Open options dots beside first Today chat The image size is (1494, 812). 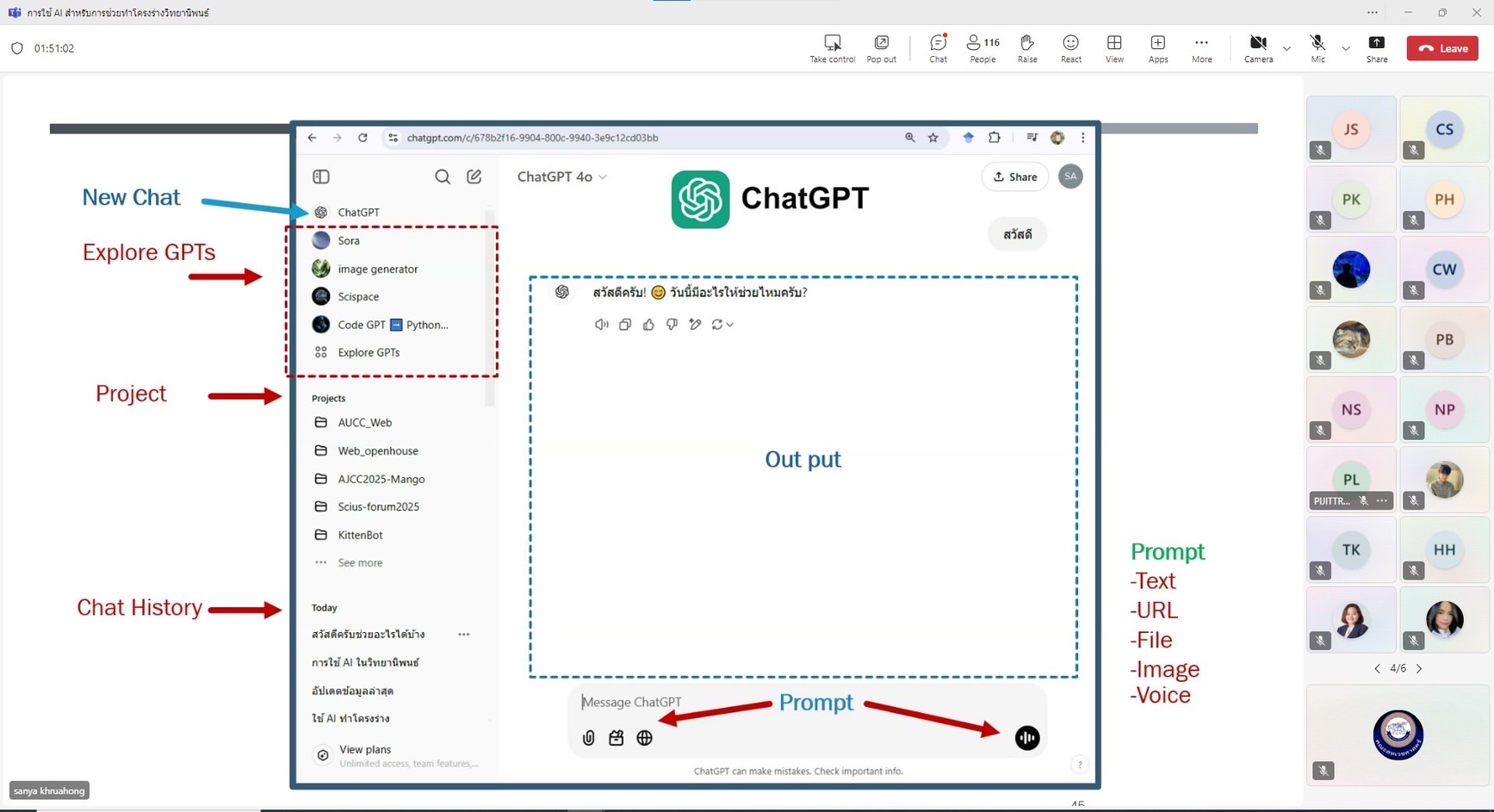(464, 635)
